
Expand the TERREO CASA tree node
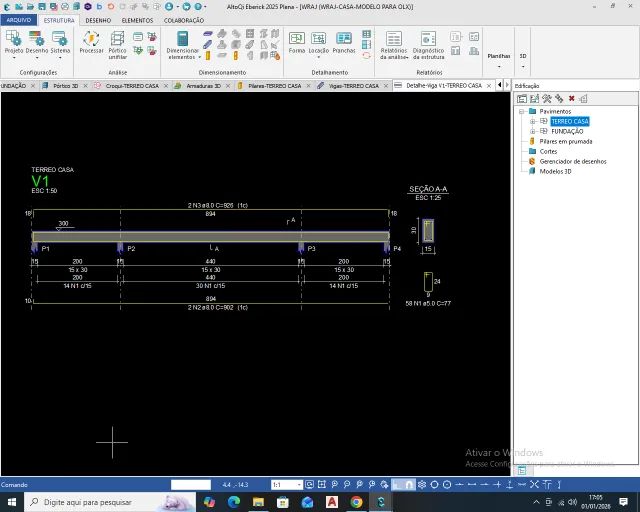point(532,121)
